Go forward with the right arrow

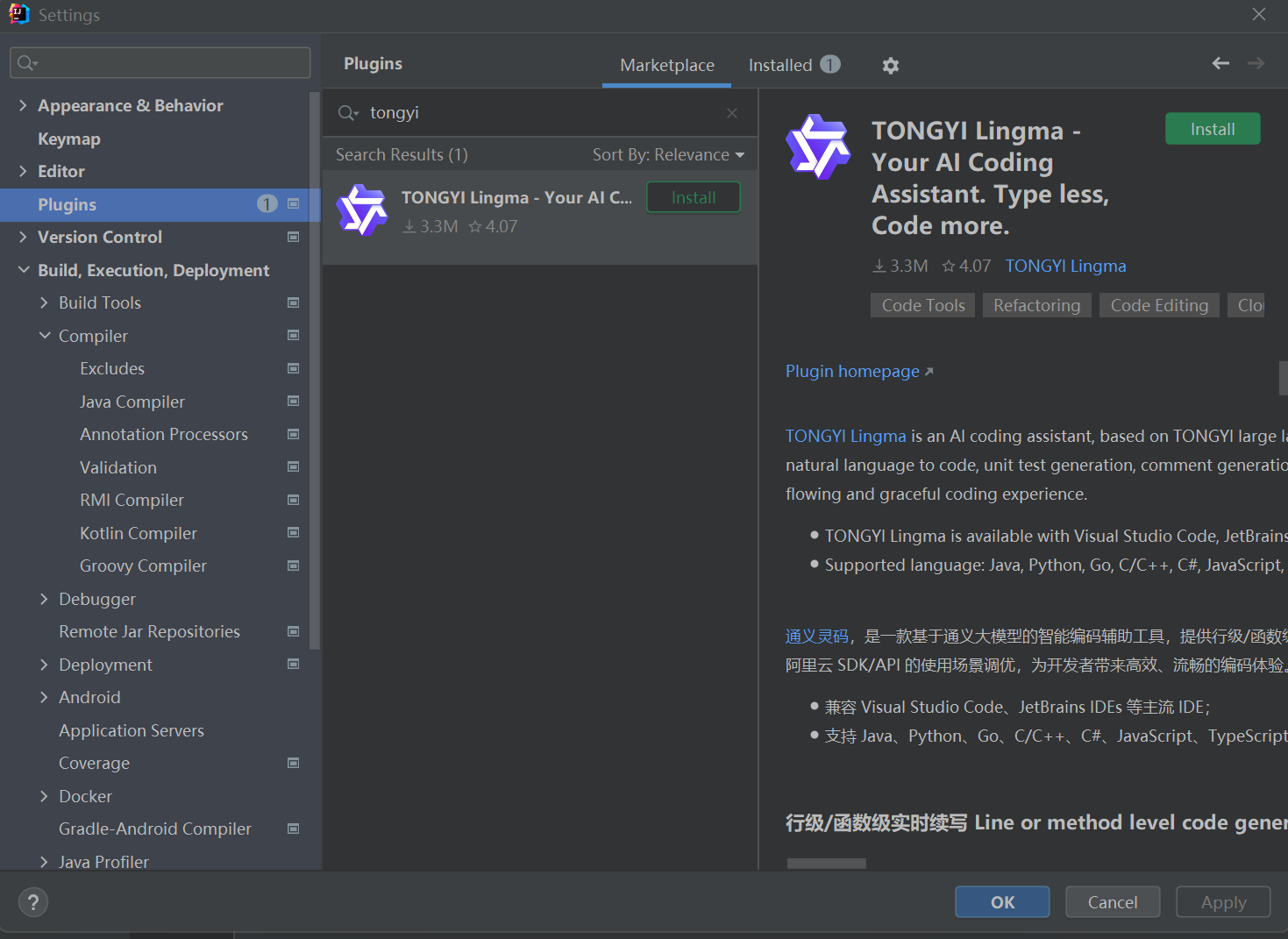click(1256, 63)
